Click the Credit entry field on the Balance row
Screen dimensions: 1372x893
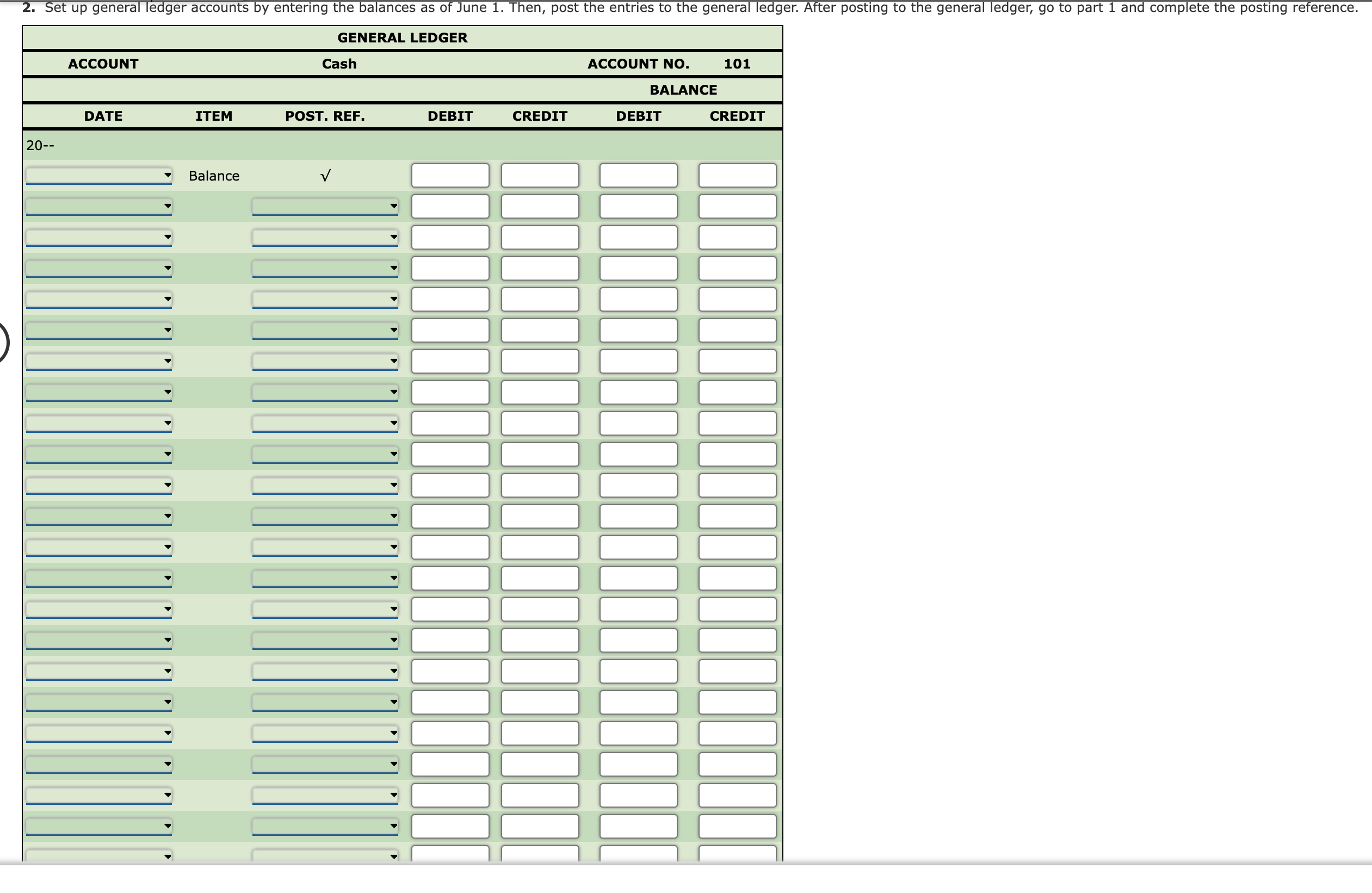(540, 175)
